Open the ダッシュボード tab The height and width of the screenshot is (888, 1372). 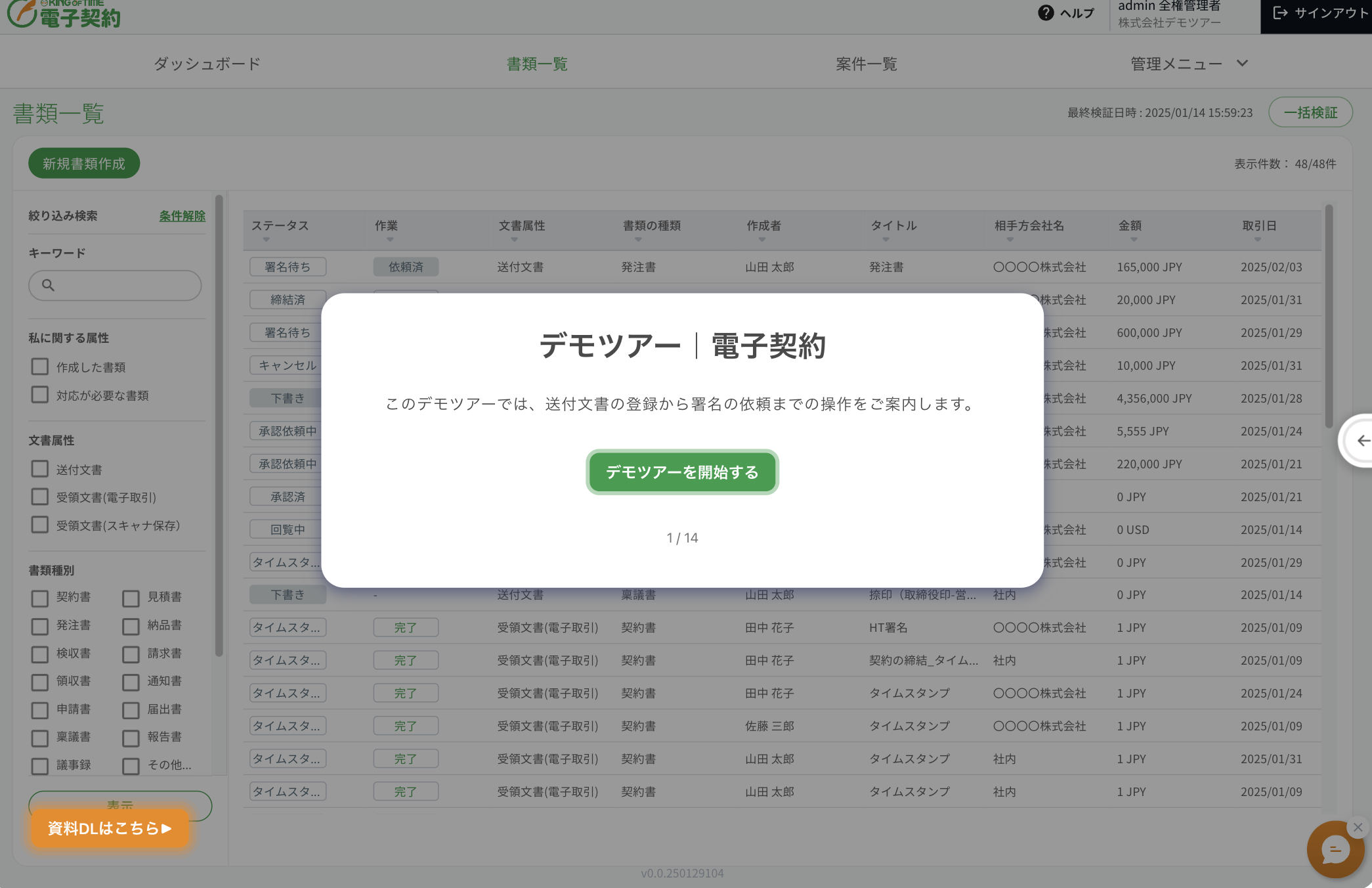[207, 64]
